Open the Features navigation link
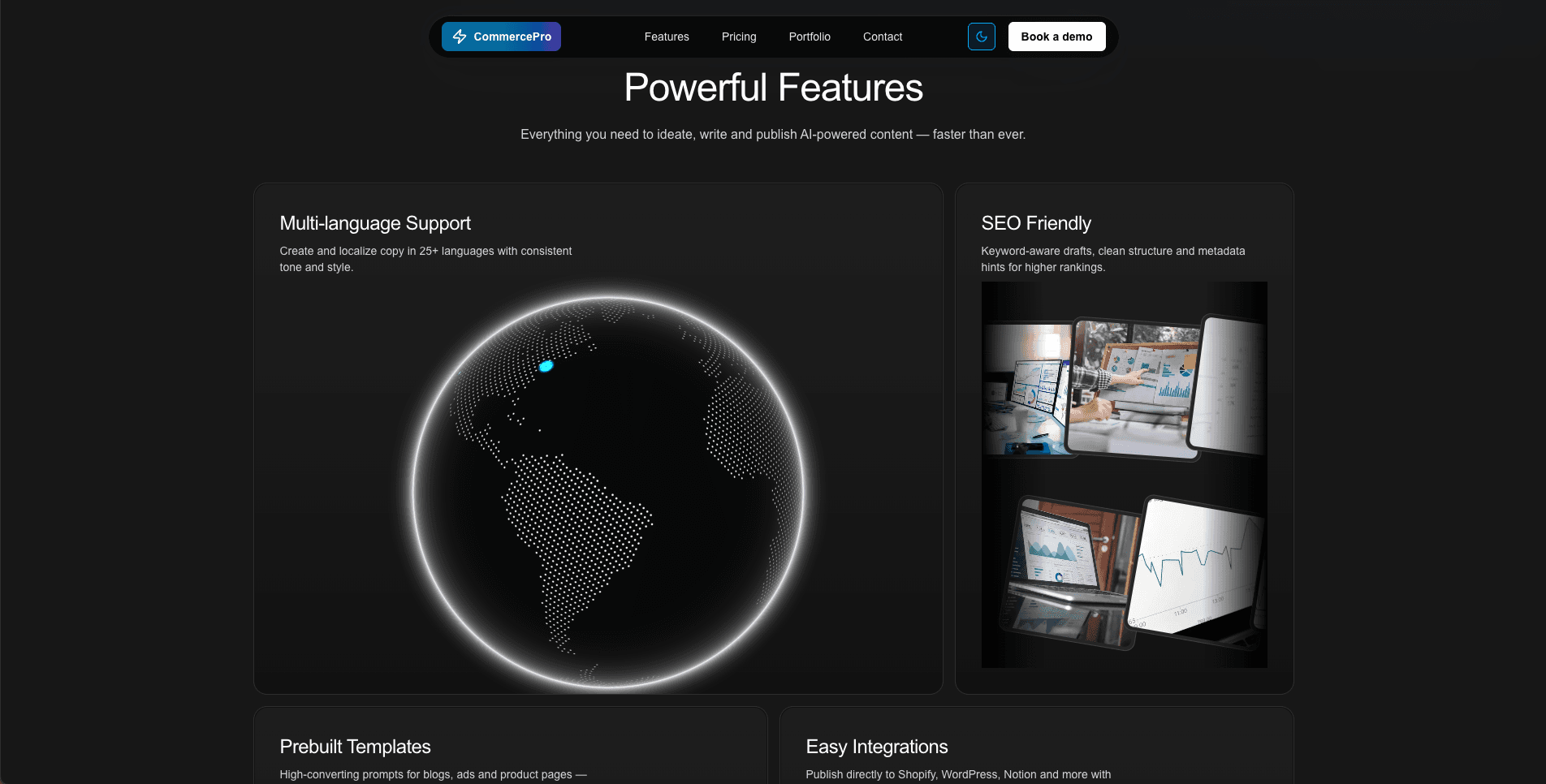1546x784 pixels. pyautogui.click(x=666, y=37)
